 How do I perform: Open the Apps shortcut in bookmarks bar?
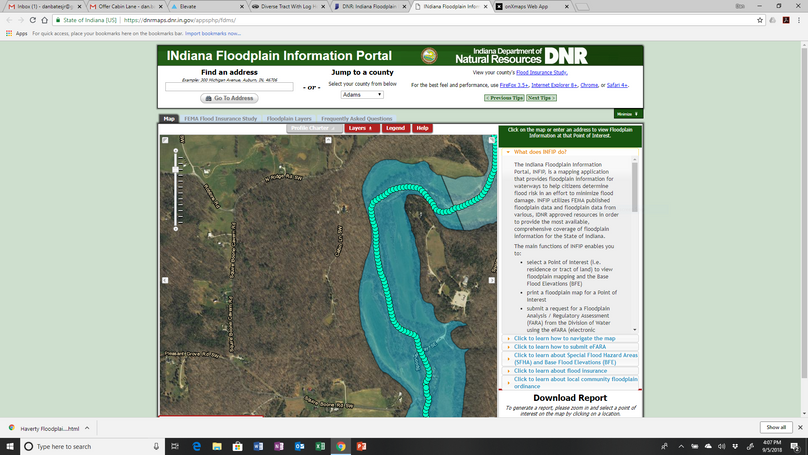[x=16, y=33]
